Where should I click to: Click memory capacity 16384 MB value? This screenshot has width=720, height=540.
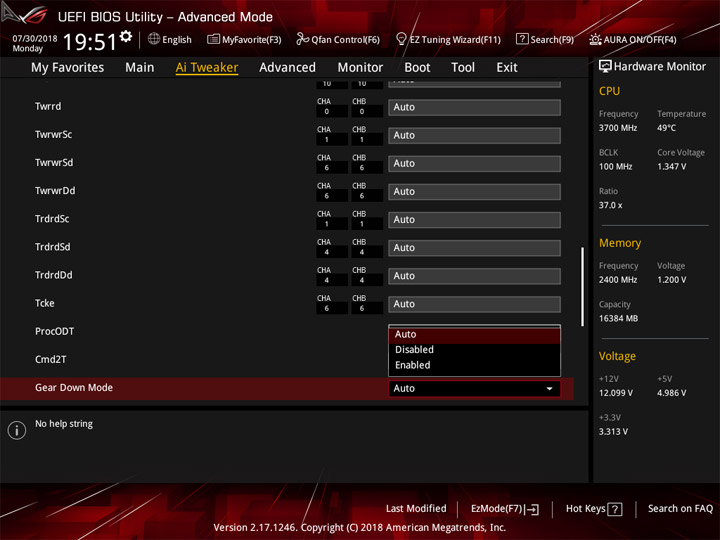[618, 319]
